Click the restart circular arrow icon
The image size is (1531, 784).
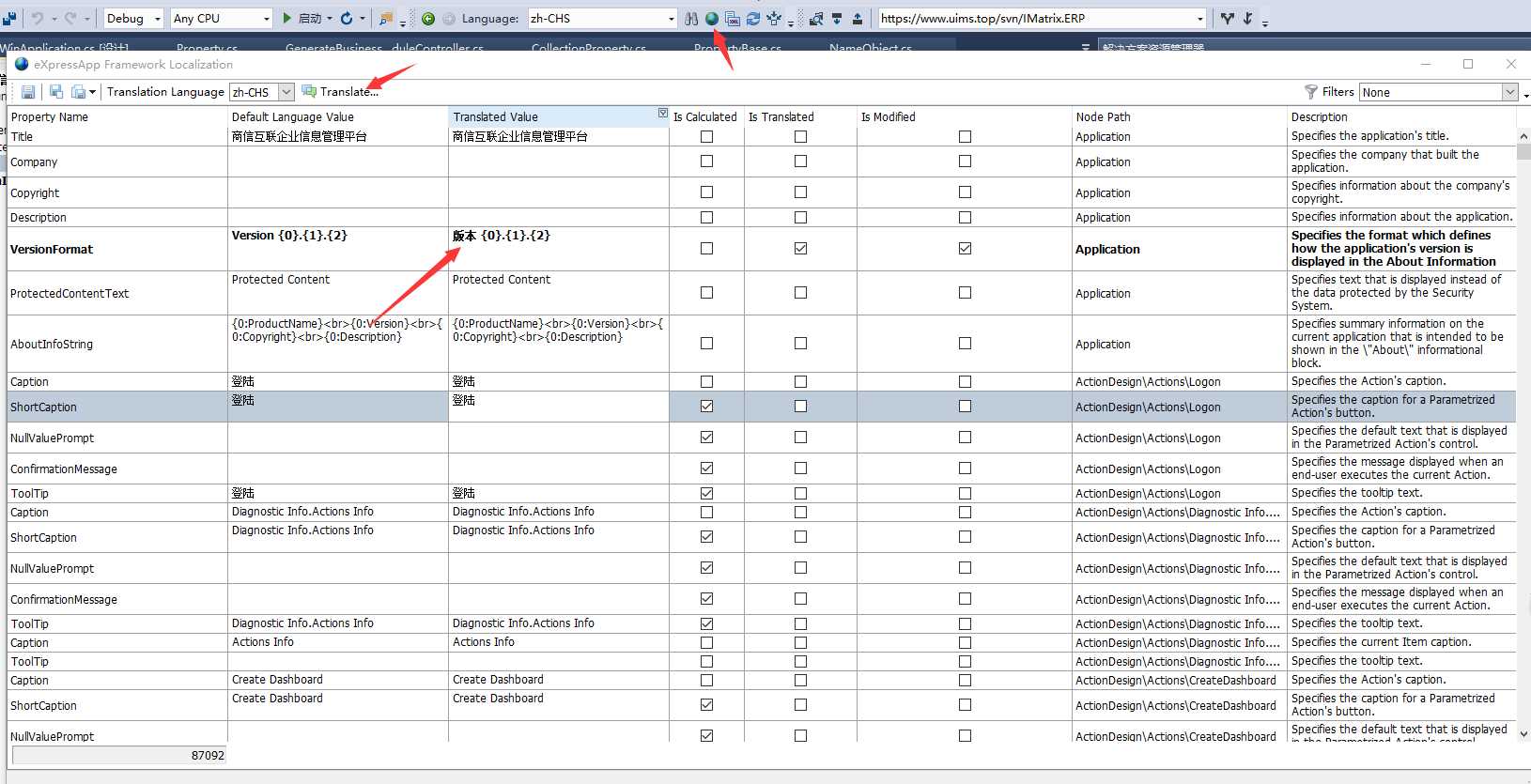coord(347,18)
